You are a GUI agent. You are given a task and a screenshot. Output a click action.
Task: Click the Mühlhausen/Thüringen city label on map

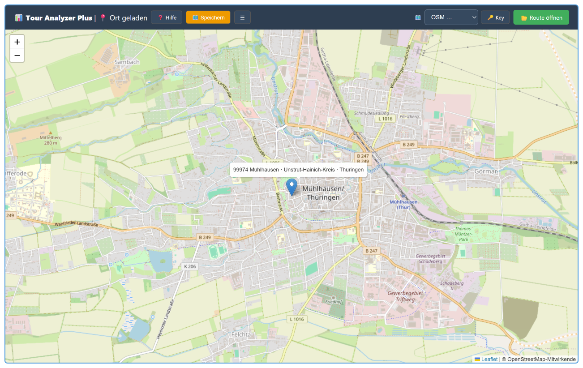(323, 193)
